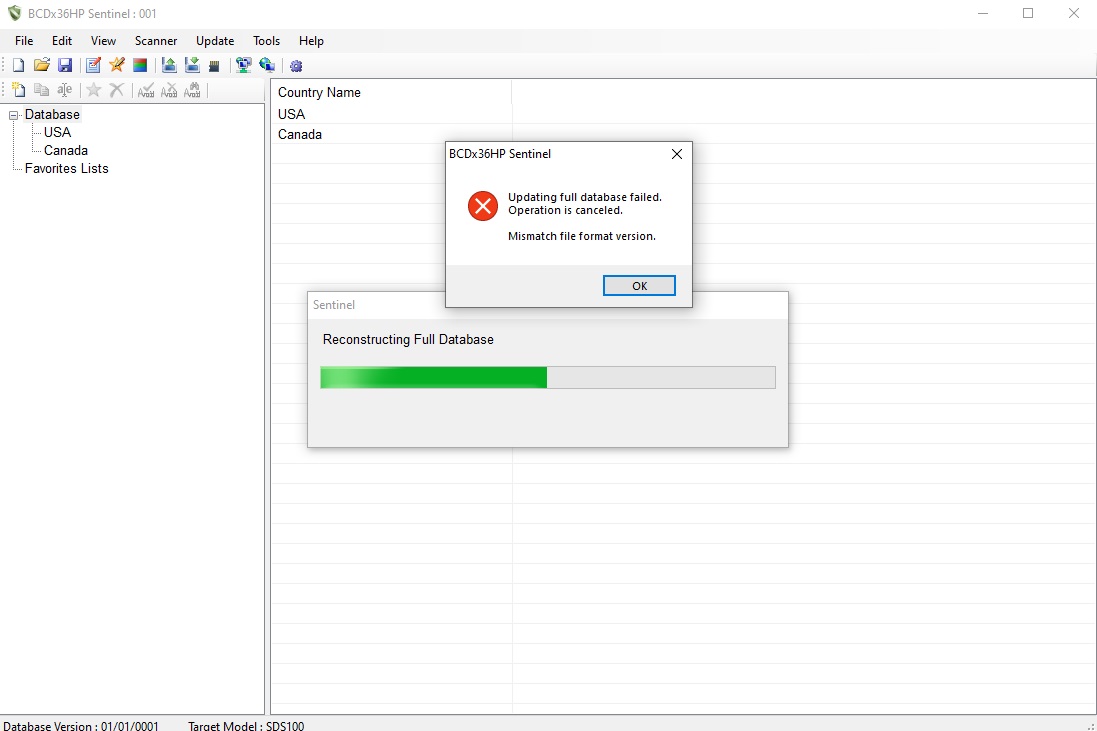Open the Edit menu
This screenshot has width=1097, height=731.
62,41
